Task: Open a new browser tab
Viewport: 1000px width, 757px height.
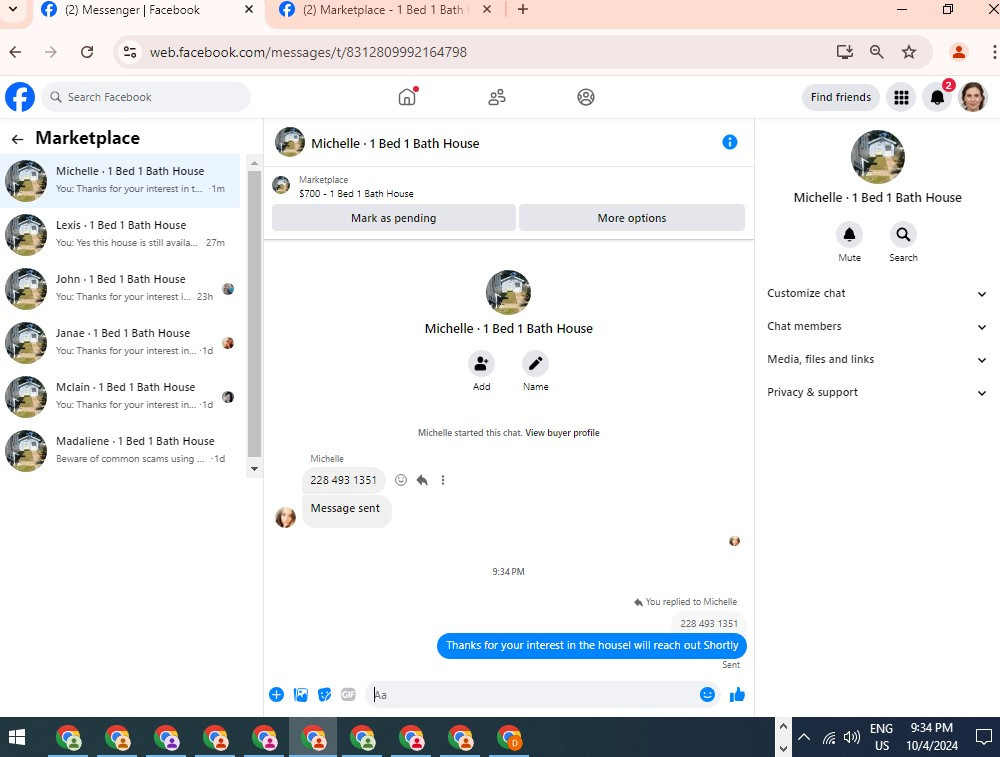Action: (x=523, y=10)
